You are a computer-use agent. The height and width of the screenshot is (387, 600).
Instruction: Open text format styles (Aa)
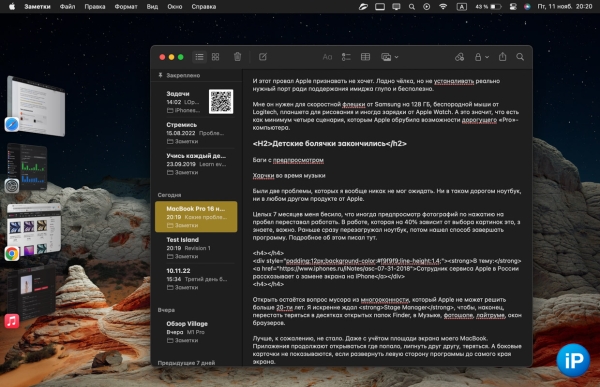point(327,57)
